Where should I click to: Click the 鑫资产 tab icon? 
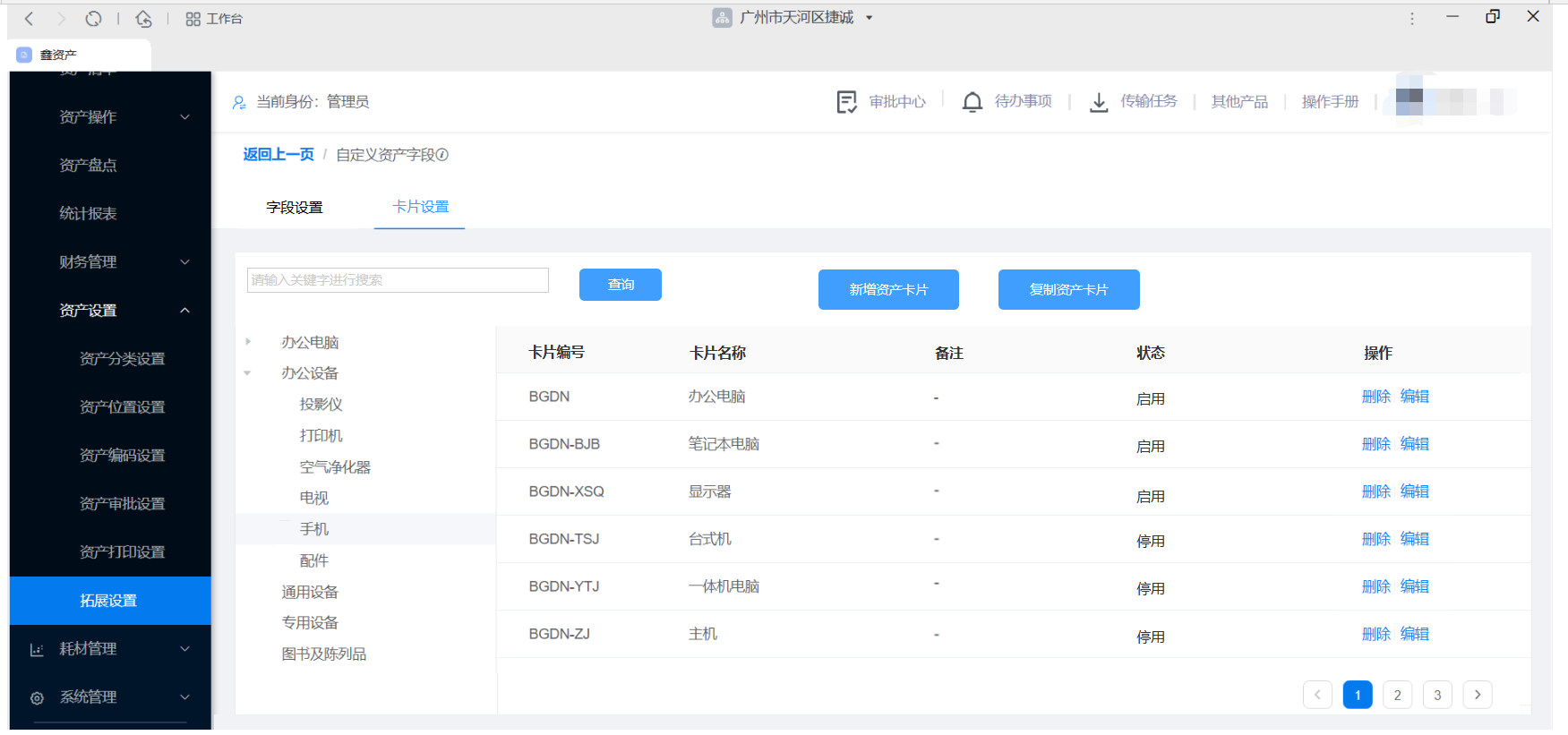24,55
